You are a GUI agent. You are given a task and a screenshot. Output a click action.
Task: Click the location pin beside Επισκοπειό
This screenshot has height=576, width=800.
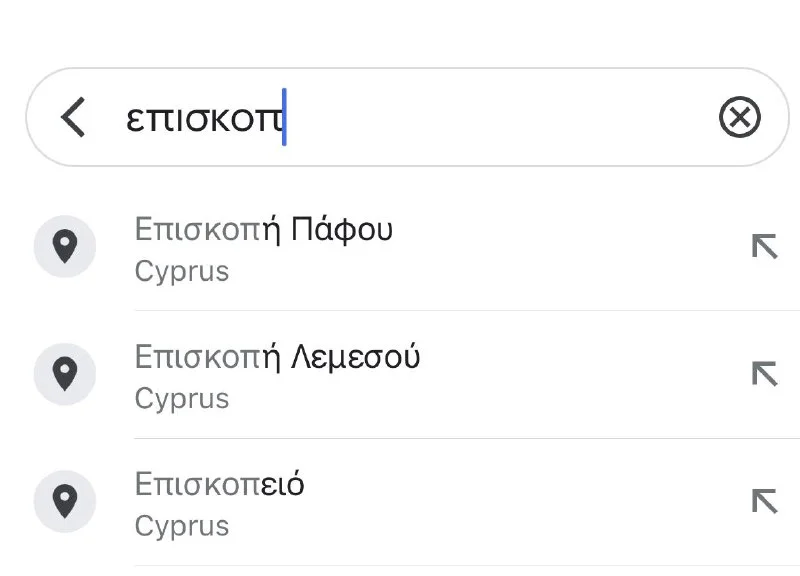pyautogui.click(x=65, y=501)
